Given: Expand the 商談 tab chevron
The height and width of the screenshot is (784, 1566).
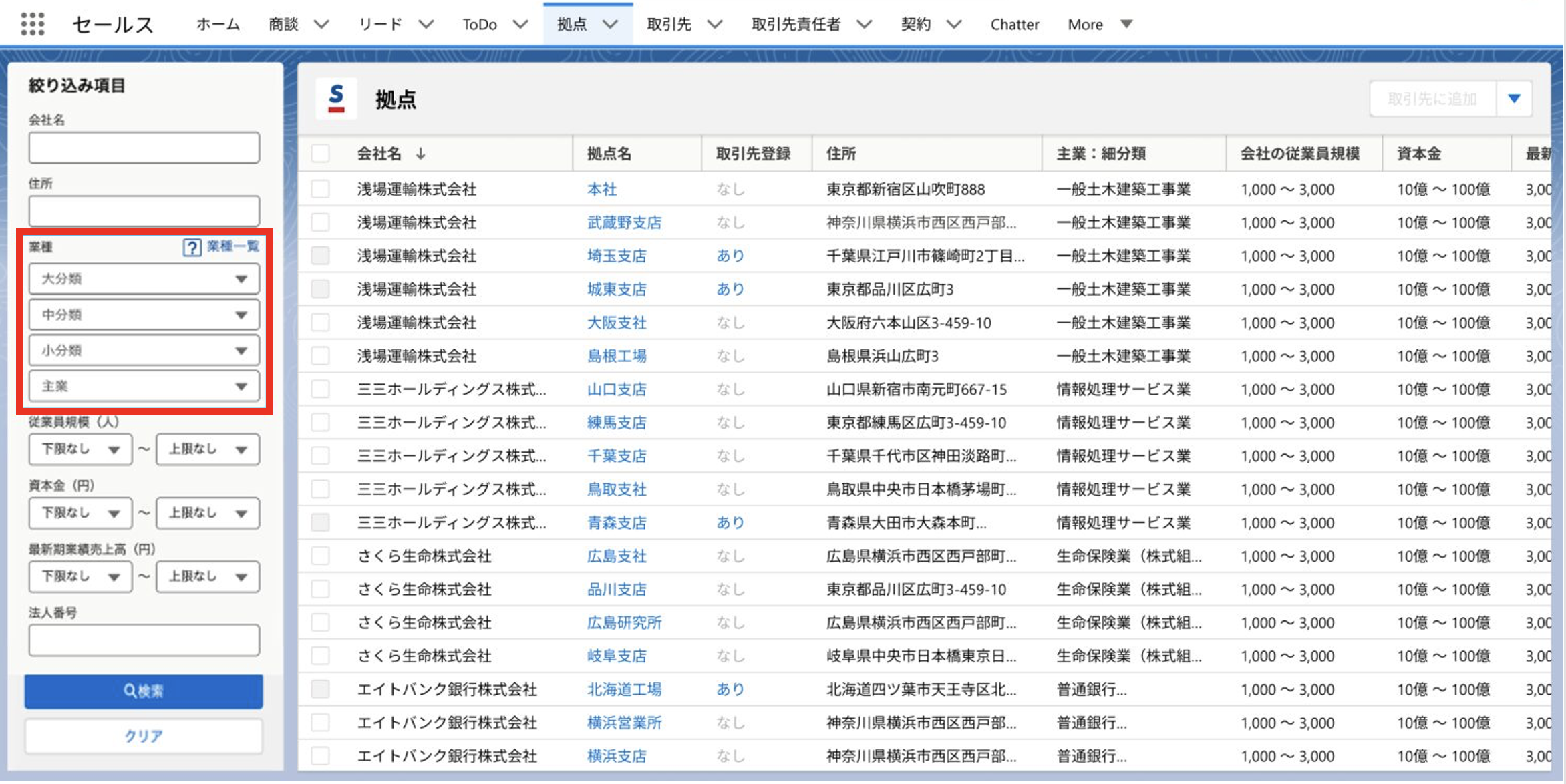Looking at the screenshot, I should point(321,25).
